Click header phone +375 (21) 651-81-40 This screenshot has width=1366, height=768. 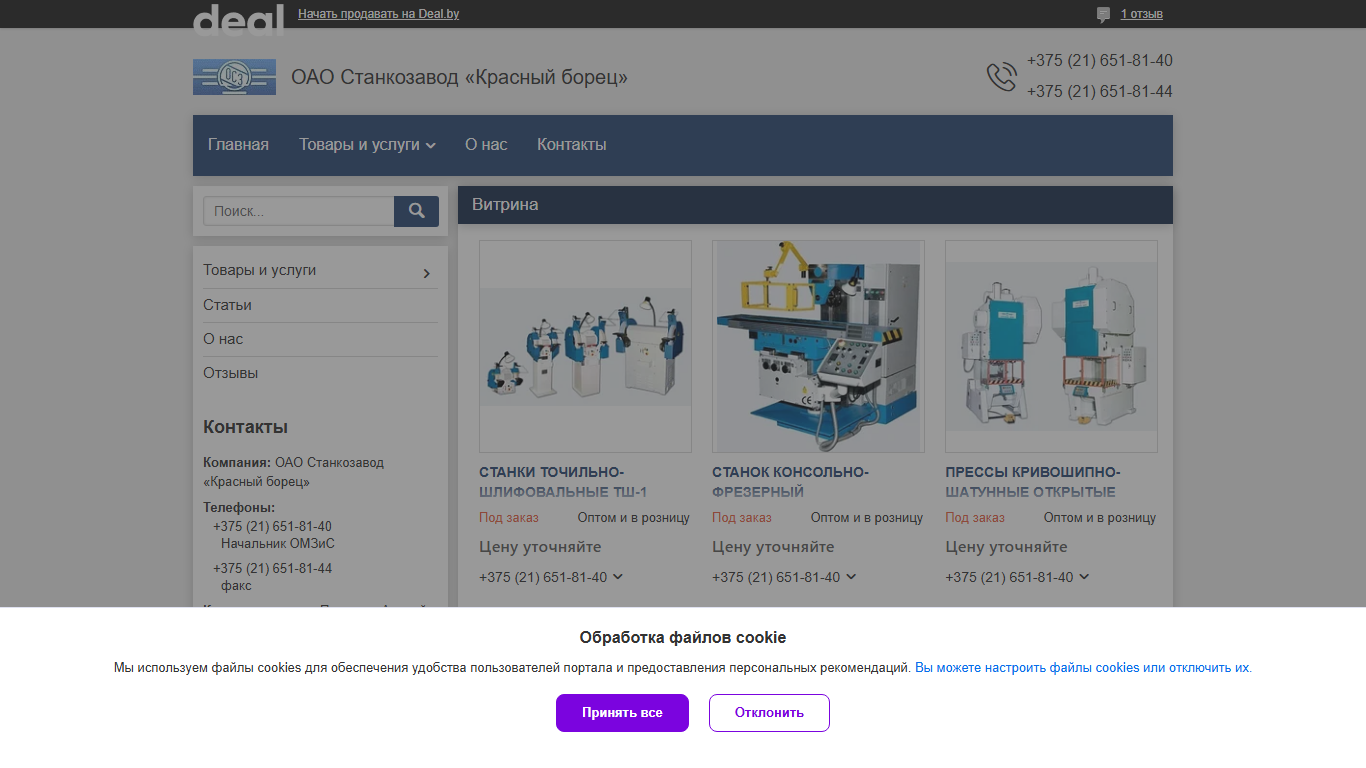tap(1100, 61)
